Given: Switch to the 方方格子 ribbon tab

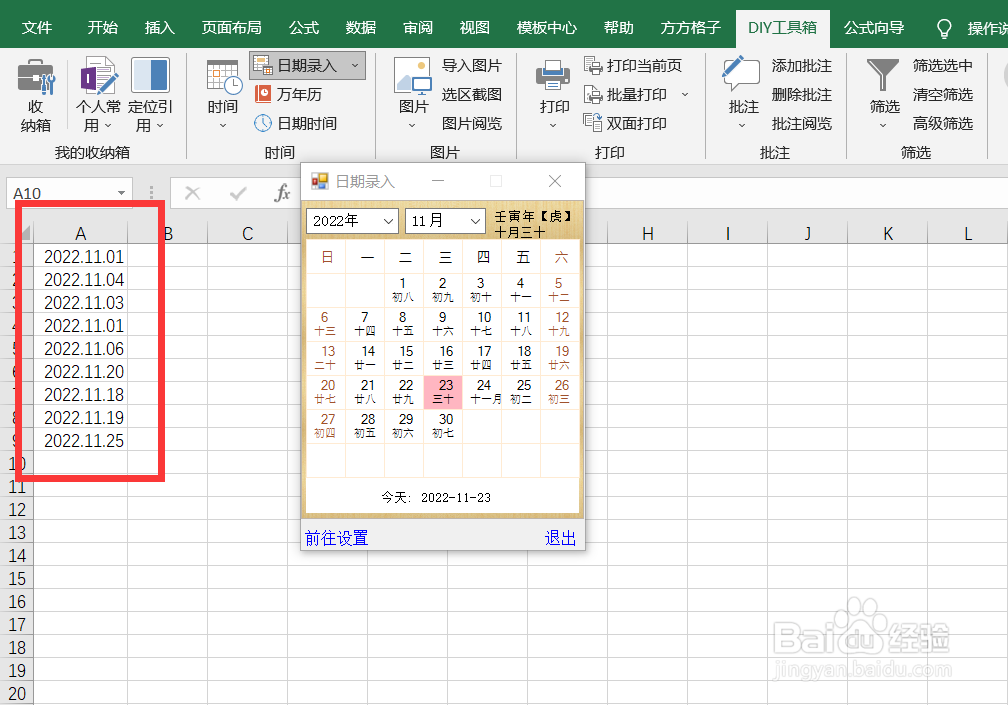Looking at the screenshot, I should click(690, 28).
